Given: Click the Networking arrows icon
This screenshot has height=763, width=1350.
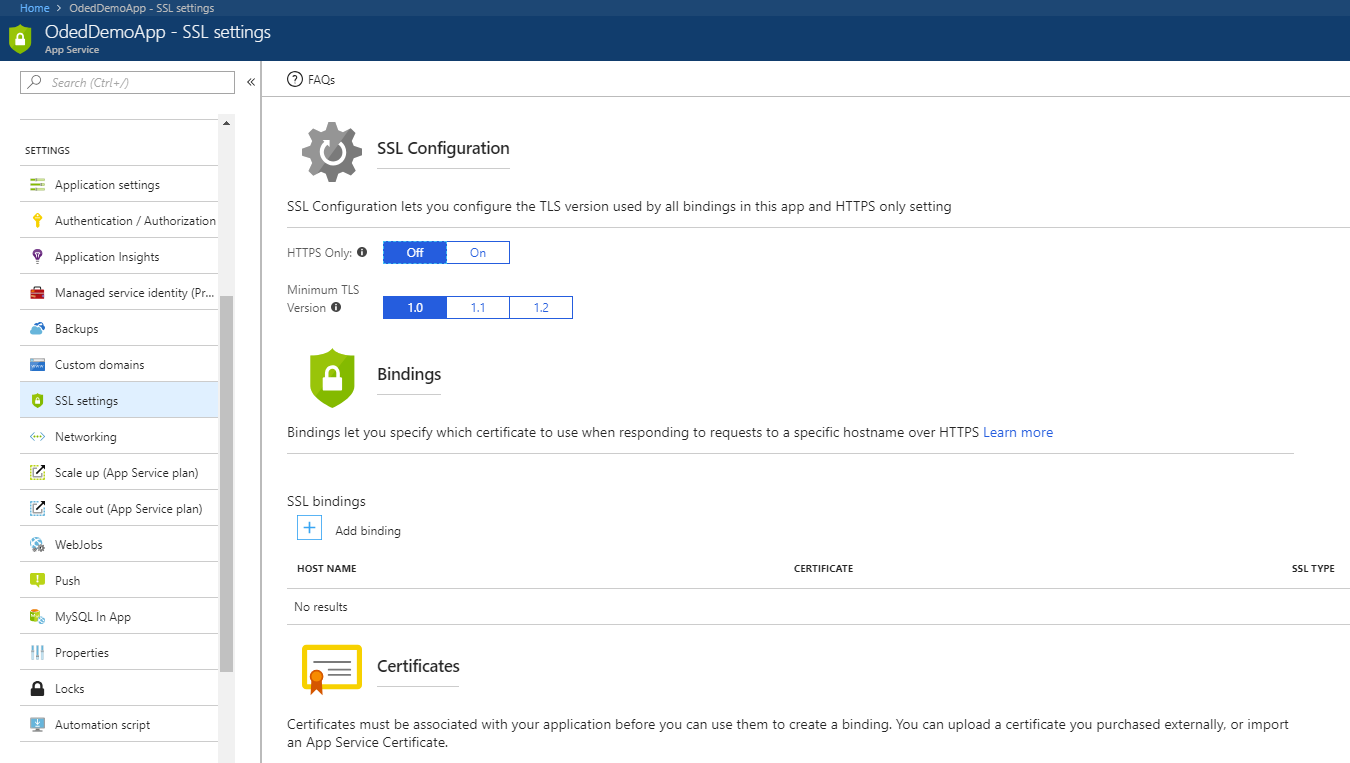Looking at the screenshot, I should (37, 437).
